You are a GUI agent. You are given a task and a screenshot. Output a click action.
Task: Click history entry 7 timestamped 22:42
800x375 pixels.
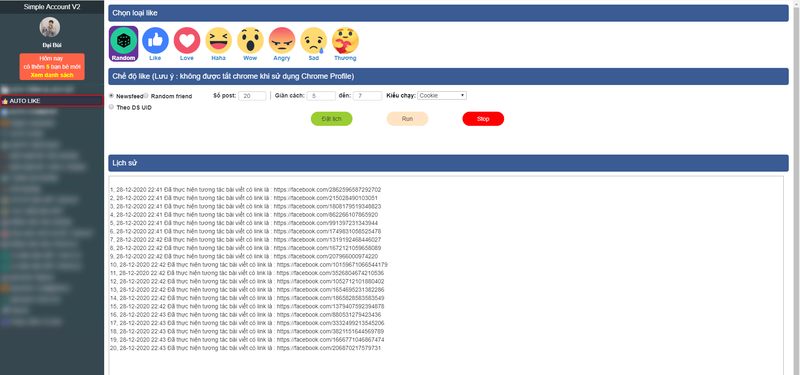pyautogui.click(x=245, y=240)
